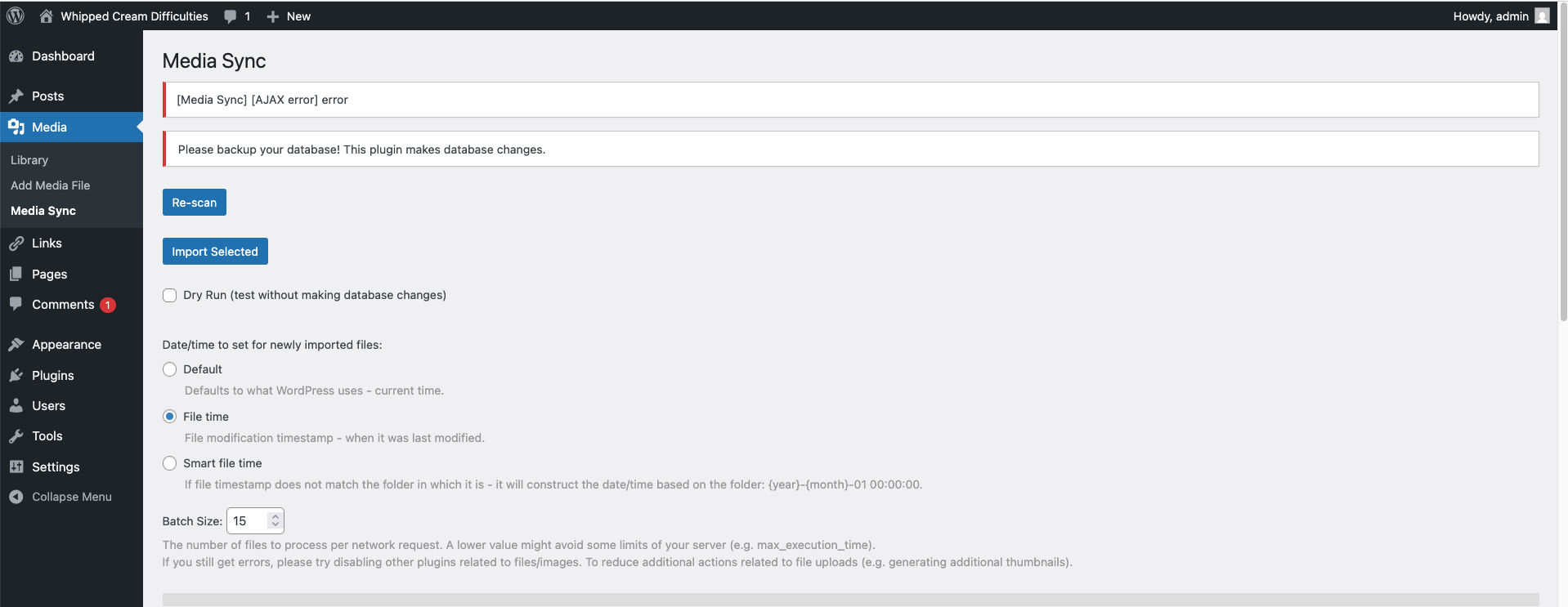Enable the Dry Run checkbox
The image size is (1568, 607).
[170, 296]
